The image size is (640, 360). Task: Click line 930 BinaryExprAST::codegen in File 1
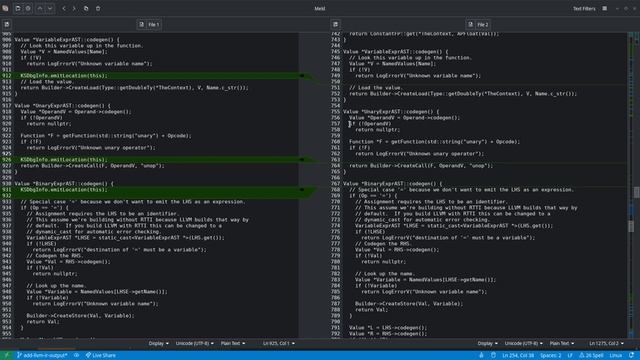[64, 184]
